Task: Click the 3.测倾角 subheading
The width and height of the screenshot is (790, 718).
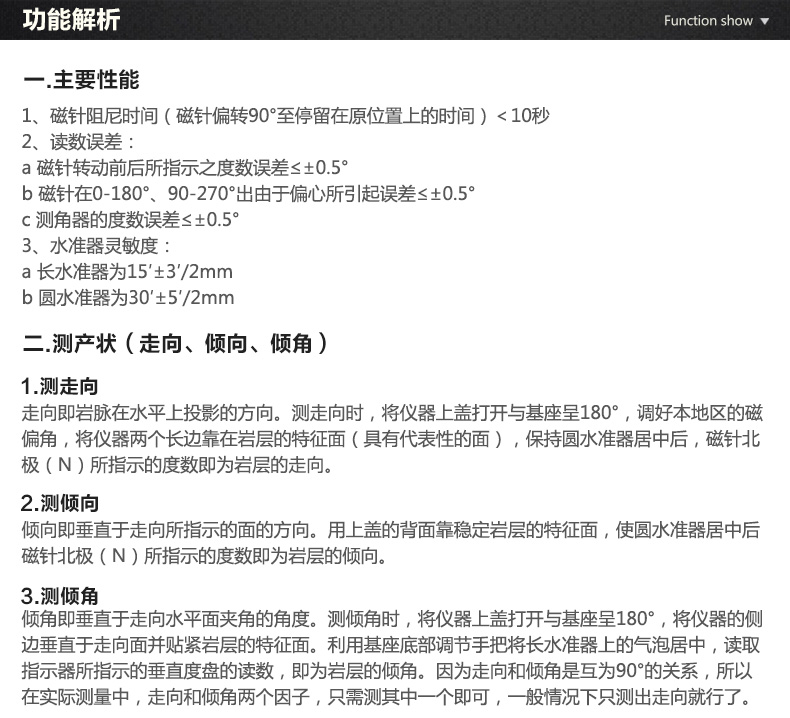Action: coord(60,597)
